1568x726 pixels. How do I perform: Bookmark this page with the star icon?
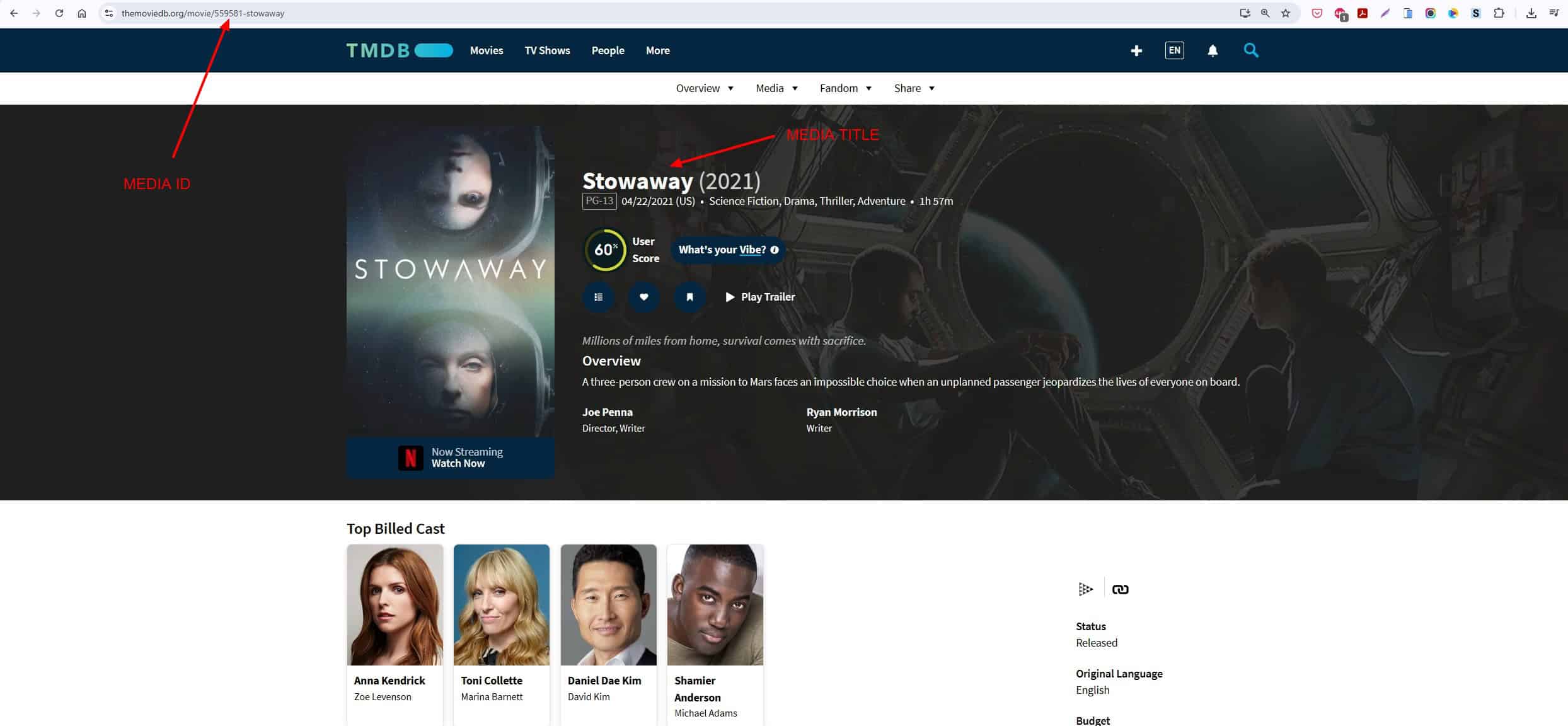[1286, 13]
